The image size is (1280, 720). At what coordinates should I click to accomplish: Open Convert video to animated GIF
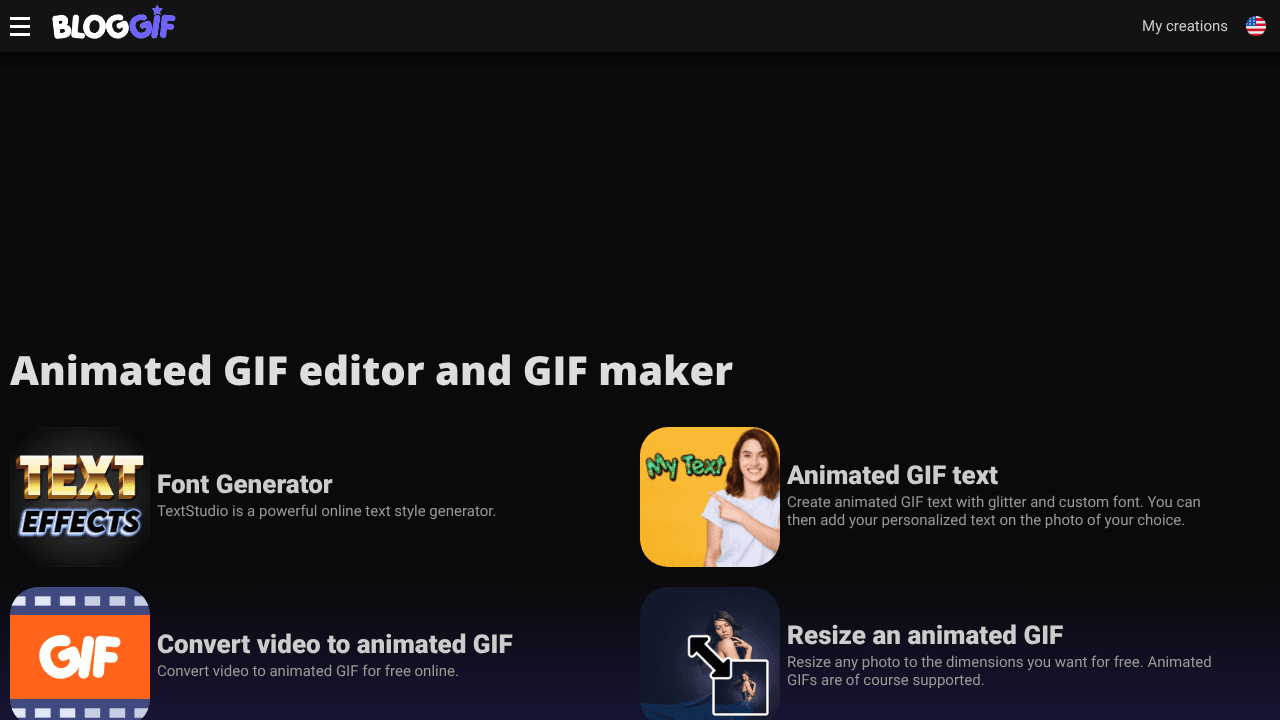335,644
